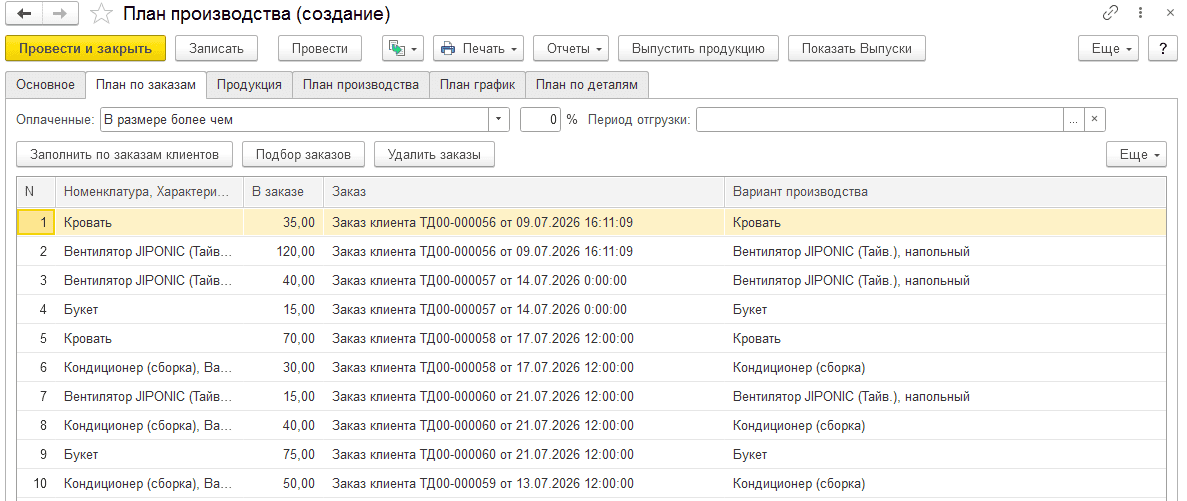Screen dimensions: 1187x501
Task: Click the Вариант производства column header
Action: pos(945,192)
